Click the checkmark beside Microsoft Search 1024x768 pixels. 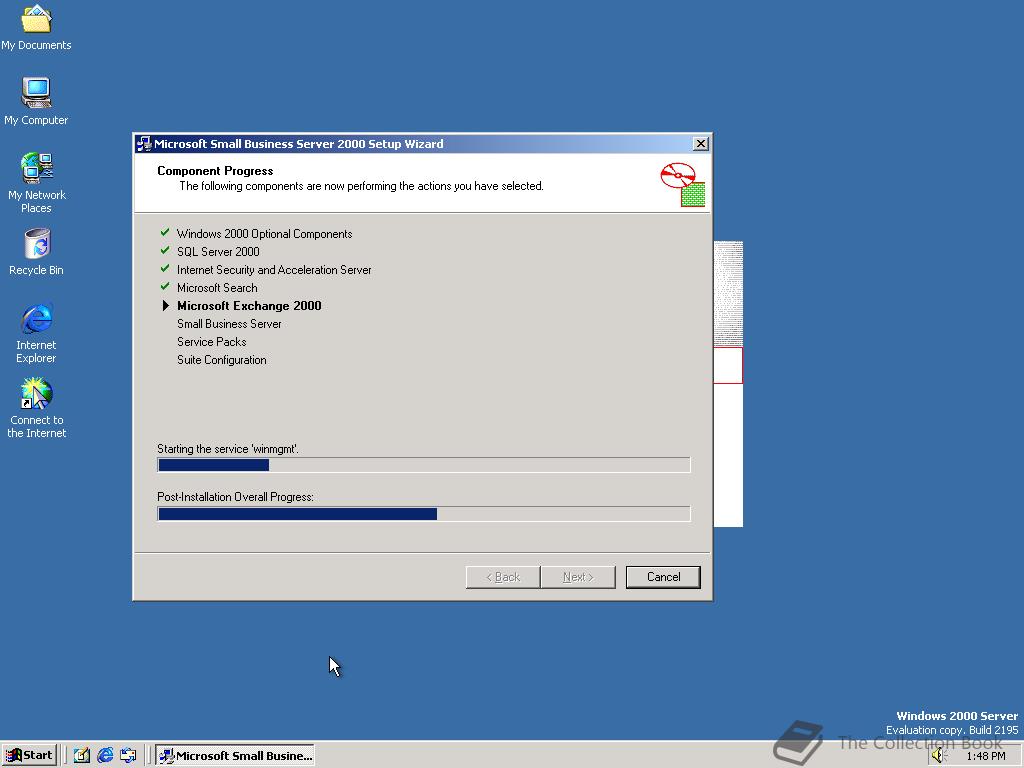coord(165,286)
